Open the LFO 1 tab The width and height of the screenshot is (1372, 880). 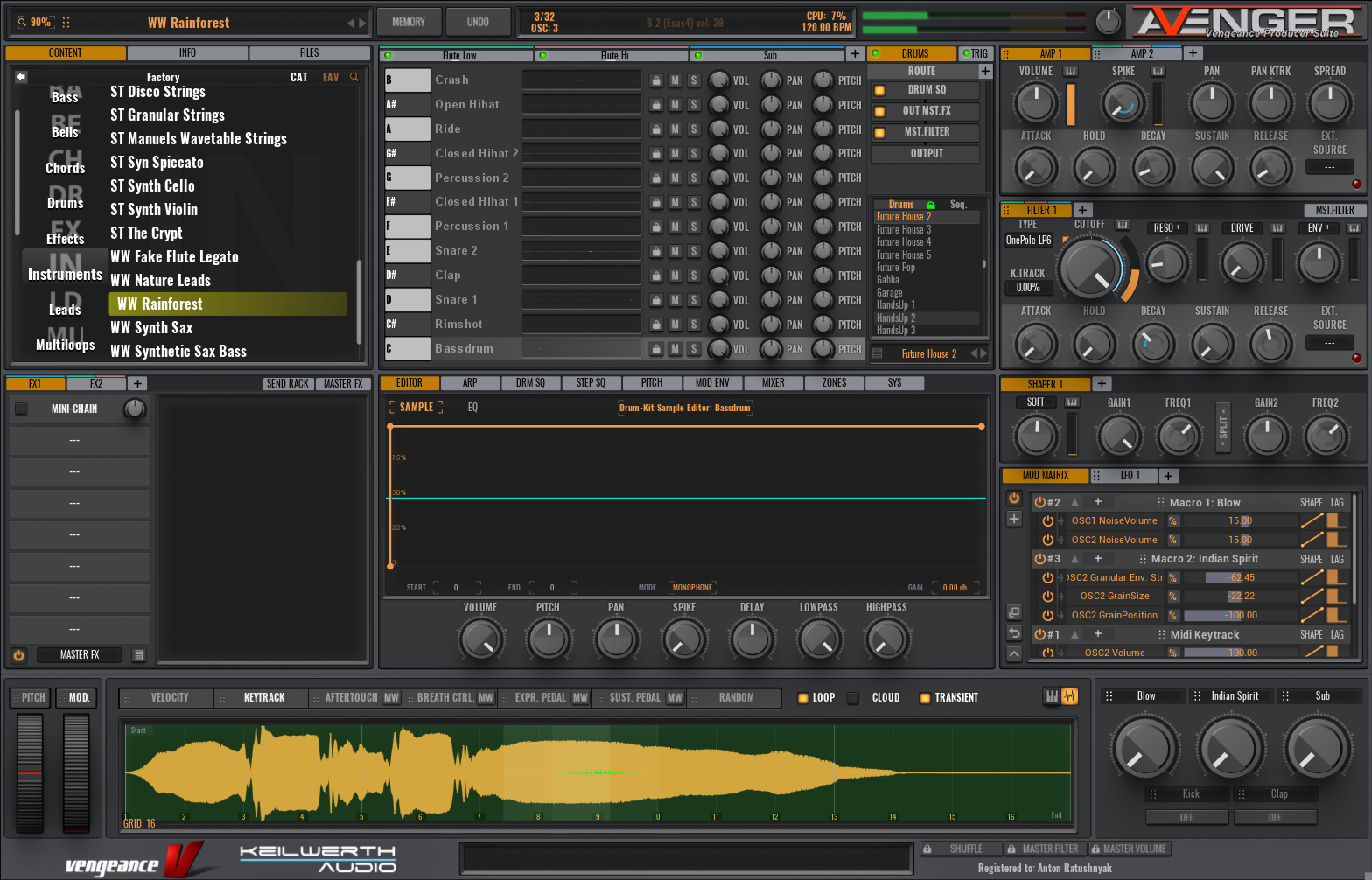click(1126, 476)
